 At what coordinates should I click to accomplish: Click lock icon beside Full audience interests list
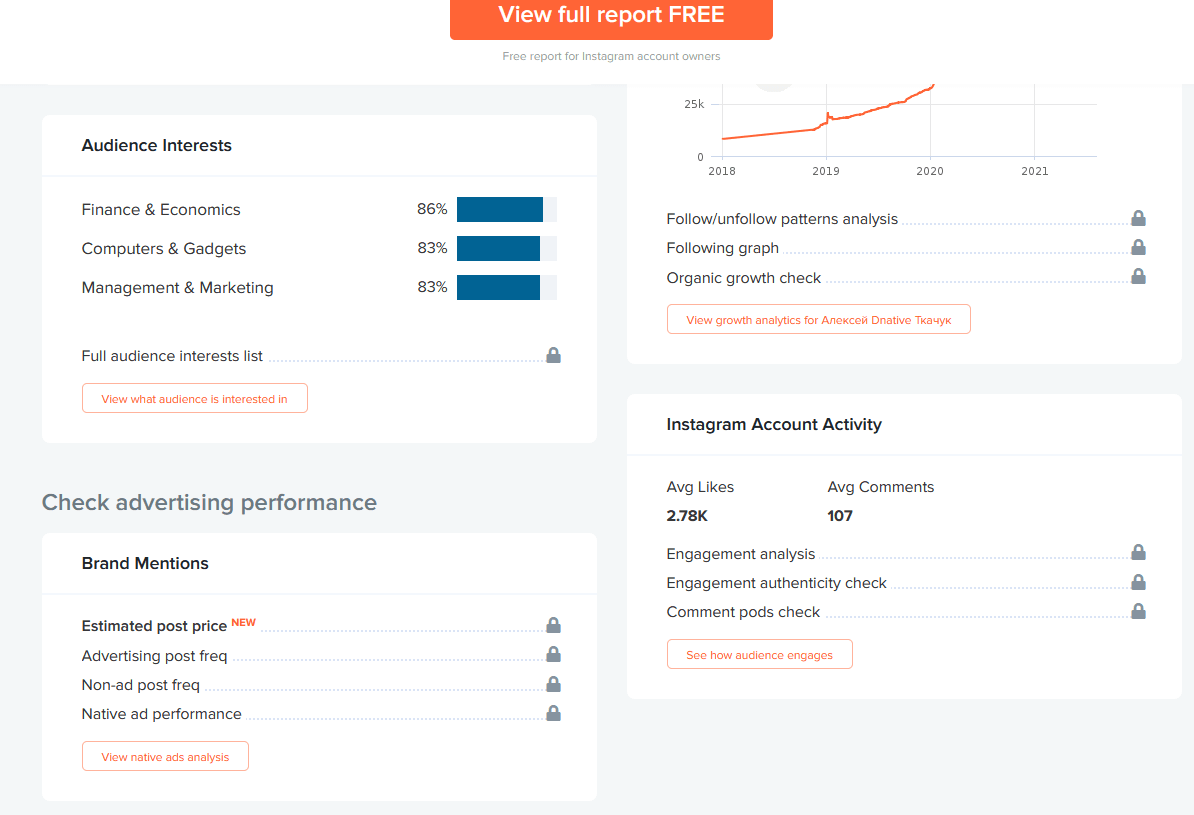[x=554, y=355]
